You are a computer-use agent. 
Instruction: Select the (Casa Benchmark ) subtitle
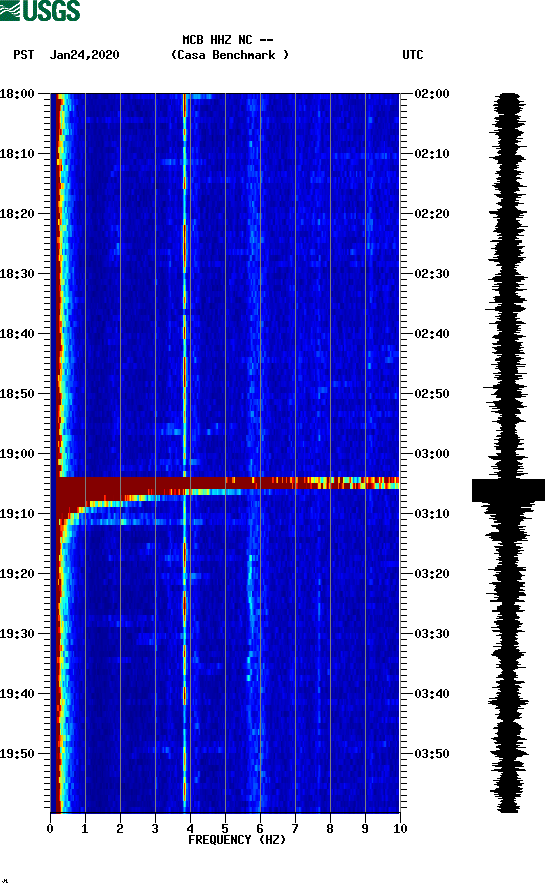(230, 55)
